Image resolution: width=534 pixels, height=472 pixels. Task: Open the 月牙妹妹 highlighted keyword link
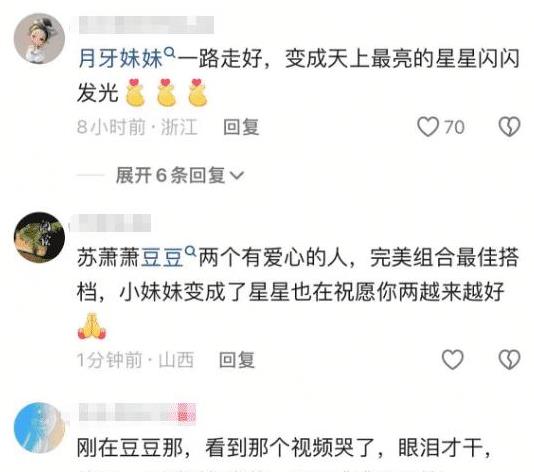pyautogui.click(x=121, y=59)
